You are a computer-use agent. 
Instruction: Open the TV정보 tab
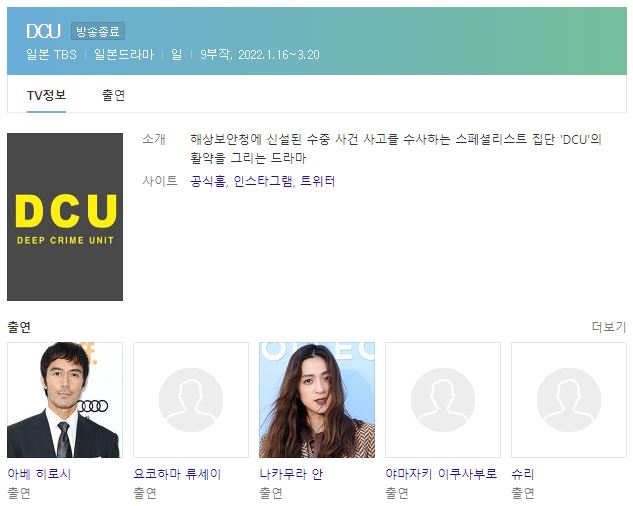pyautogui.click(x=46, y=95)
